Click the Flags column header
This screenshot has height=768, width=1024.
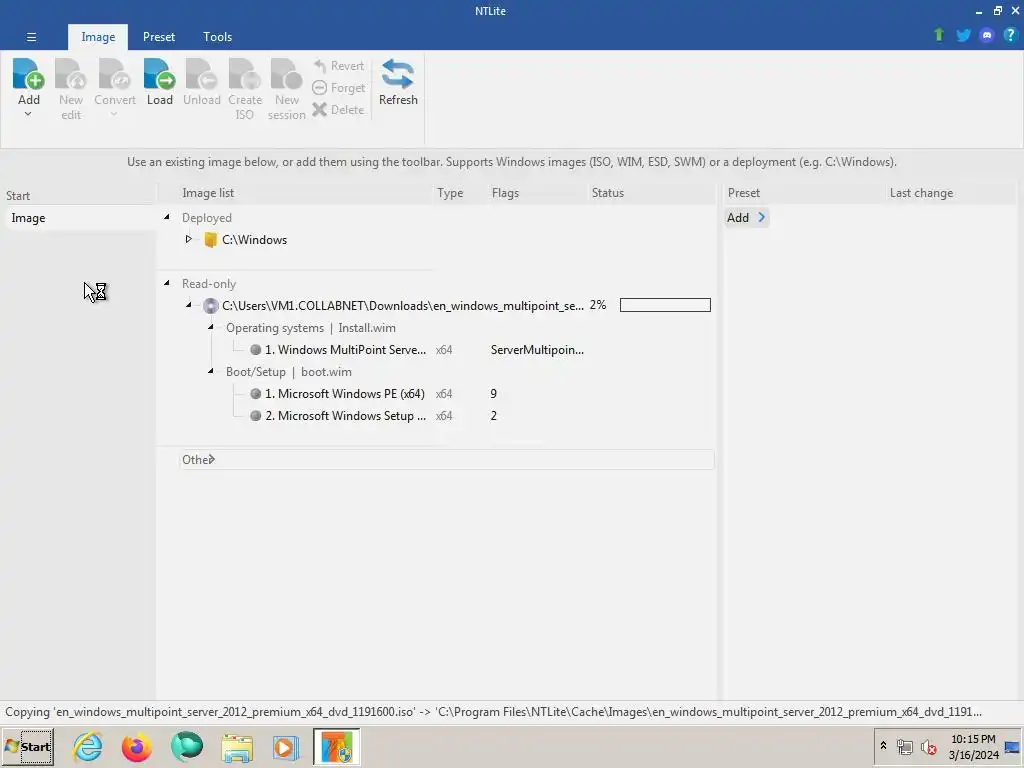pyautogui.click(x=505, y=193)
